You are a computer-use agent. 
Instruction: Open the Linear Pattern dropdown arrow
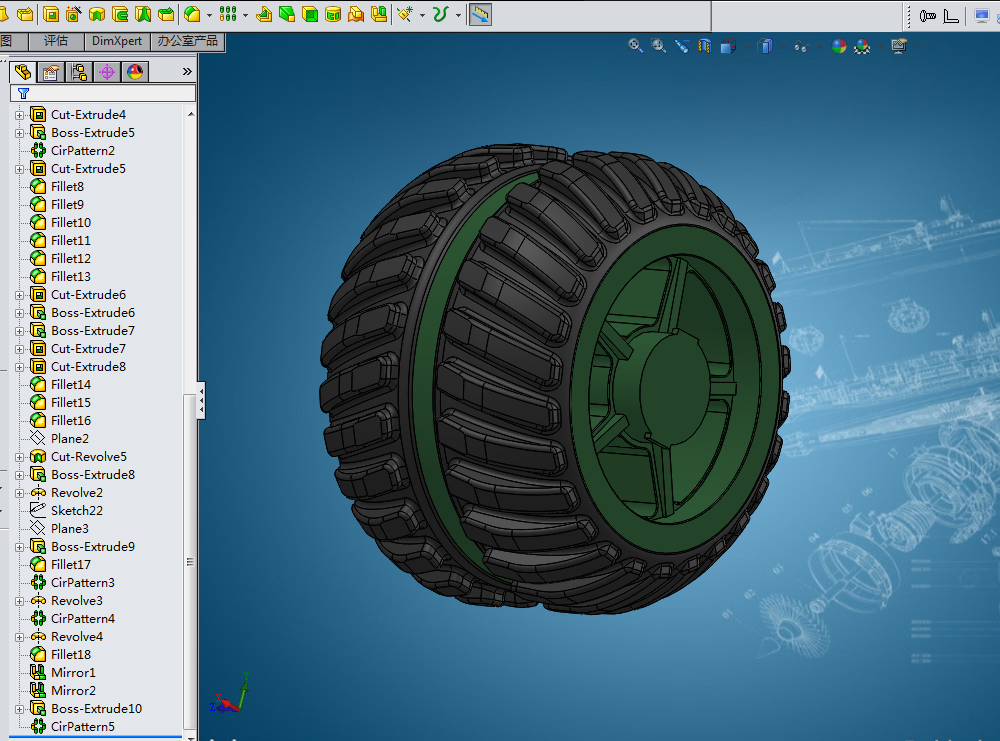[x=245, y=15]
